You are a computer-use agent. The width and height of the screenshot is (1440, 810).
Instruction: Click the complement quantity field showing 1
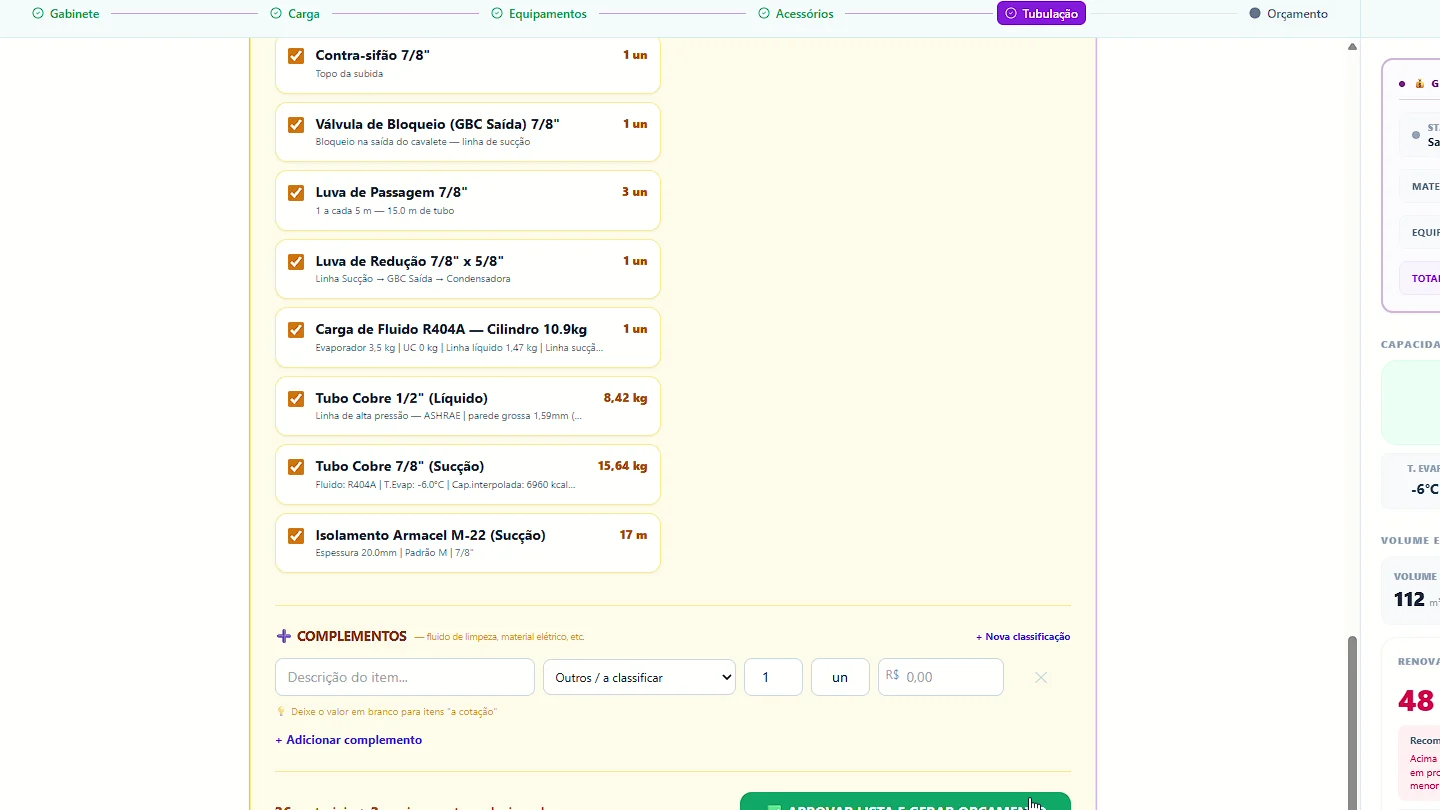click(773, 677)
